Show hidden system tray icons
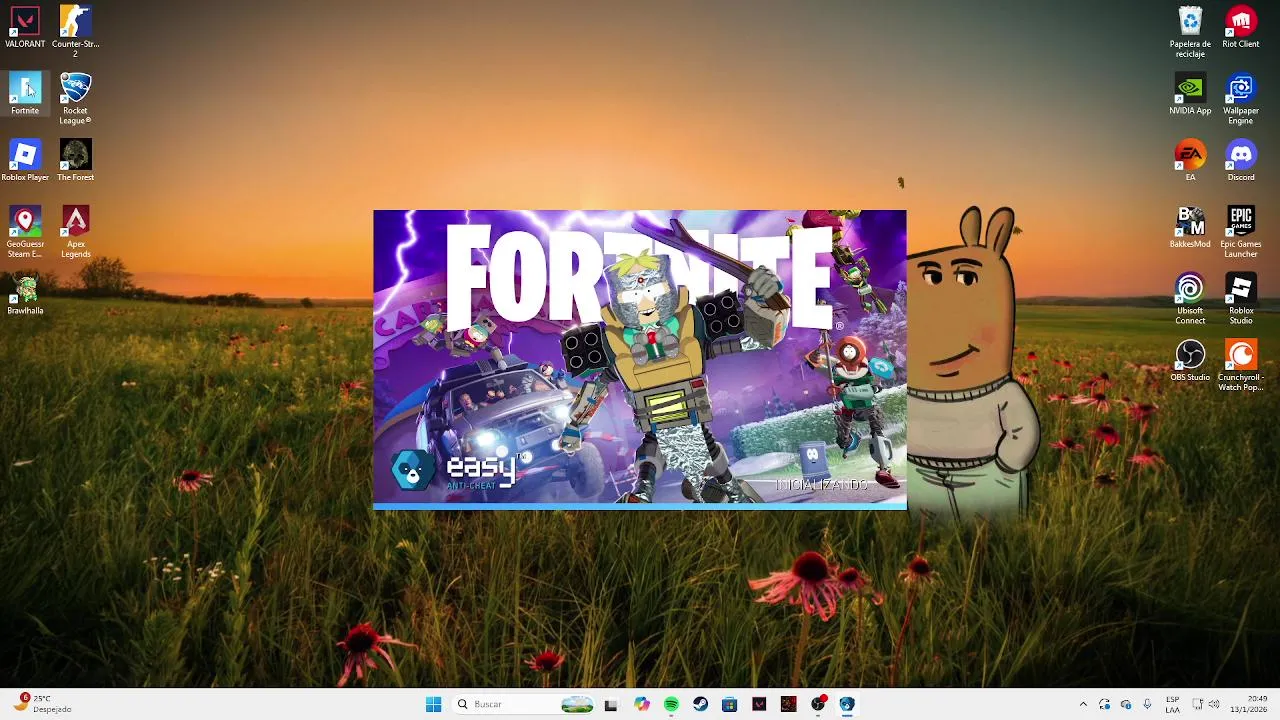 1083,704
